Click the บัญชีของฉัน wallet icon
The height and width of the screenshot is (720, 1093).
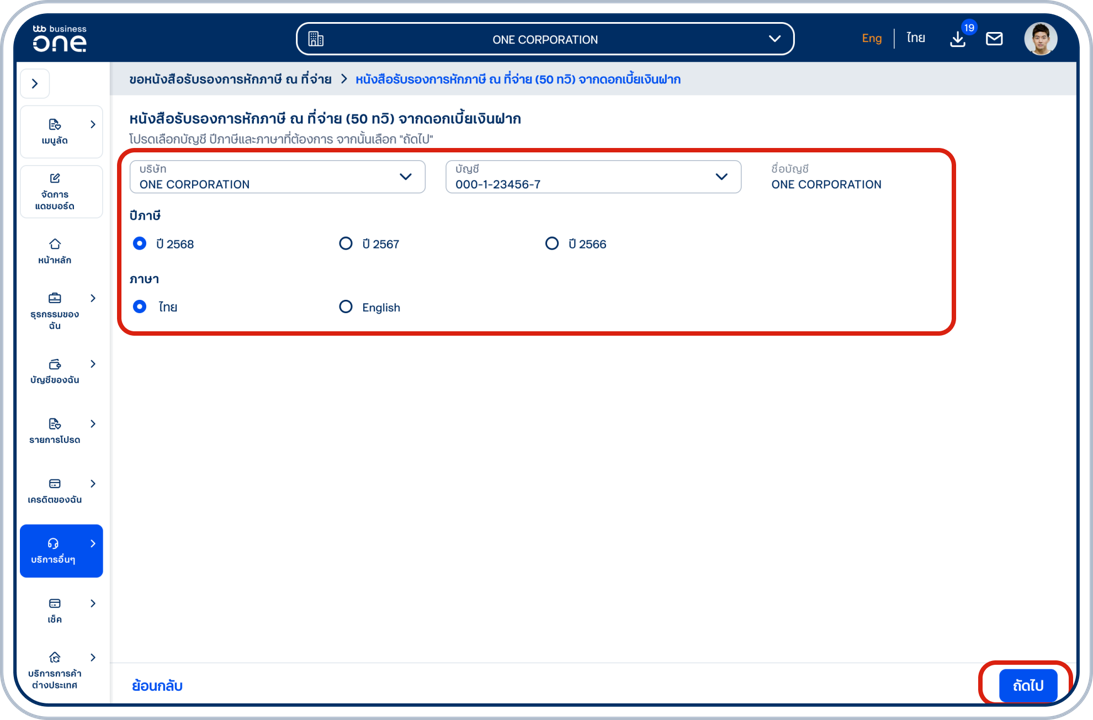[54, 364]
